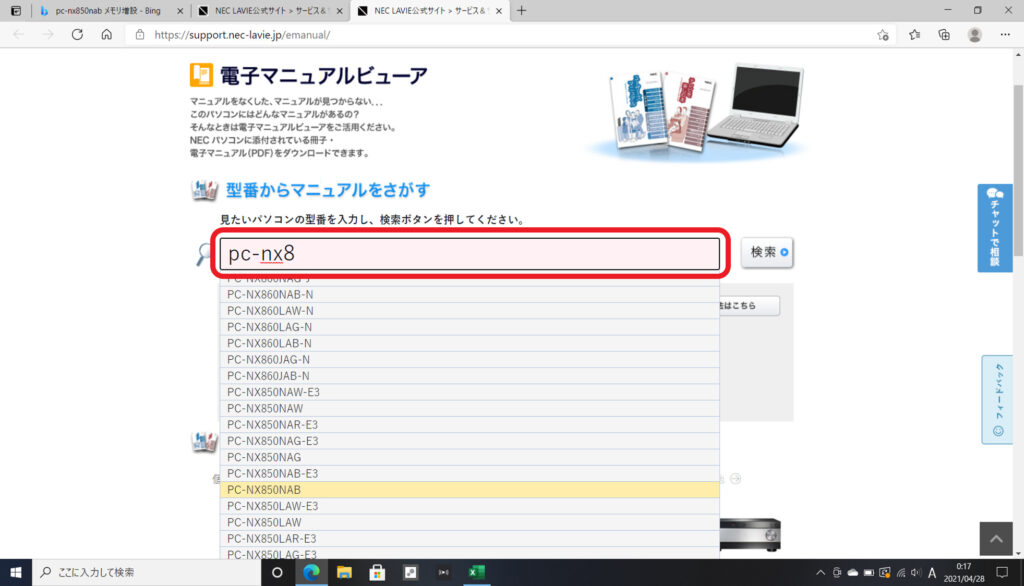Click the 検索 search button
This screenshot has width=1024, height=586.
767,253
